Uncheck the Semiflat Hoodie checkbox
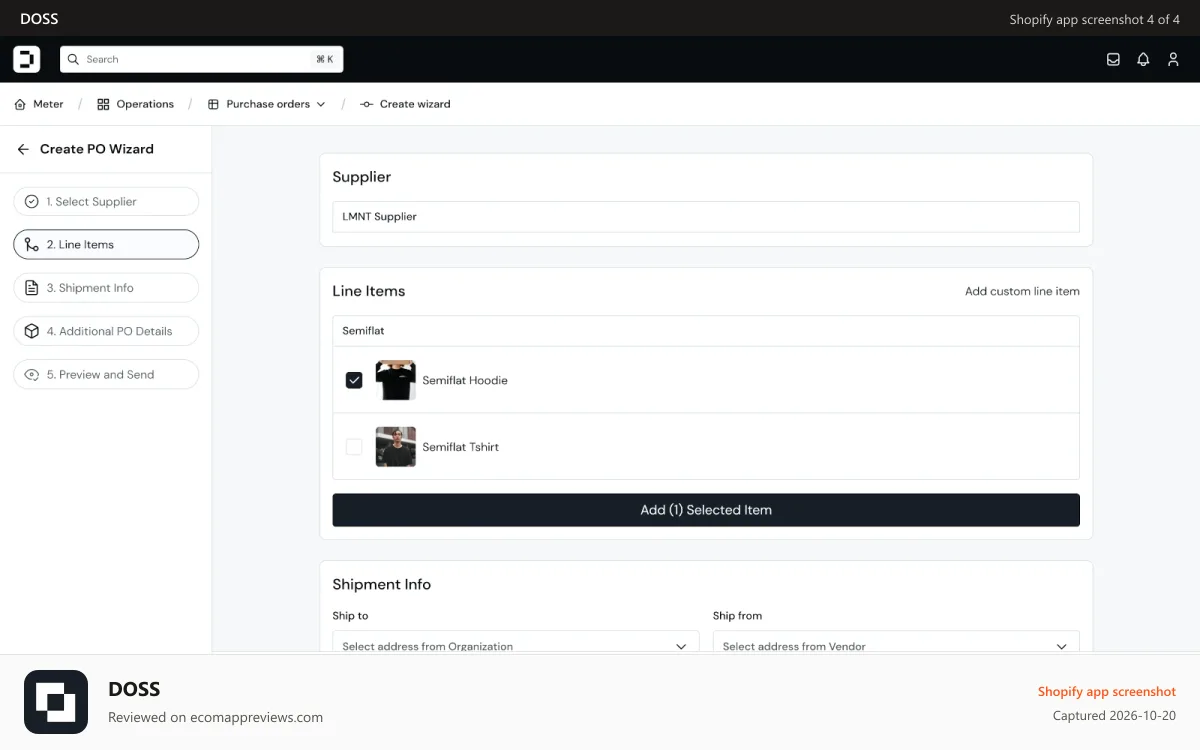The image size is (1200, 750). (354, 380)
